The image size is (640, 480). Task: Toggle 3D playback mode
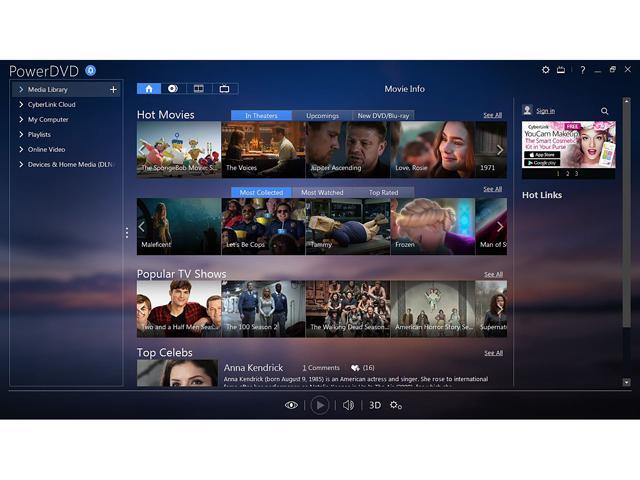point(375,405)
